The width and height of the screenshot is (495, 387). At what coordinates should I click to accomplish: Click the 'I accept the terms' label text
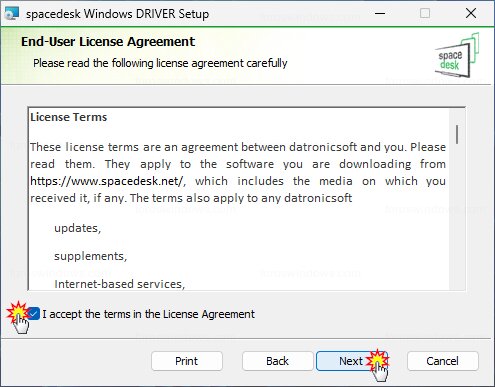pos(148,314)
